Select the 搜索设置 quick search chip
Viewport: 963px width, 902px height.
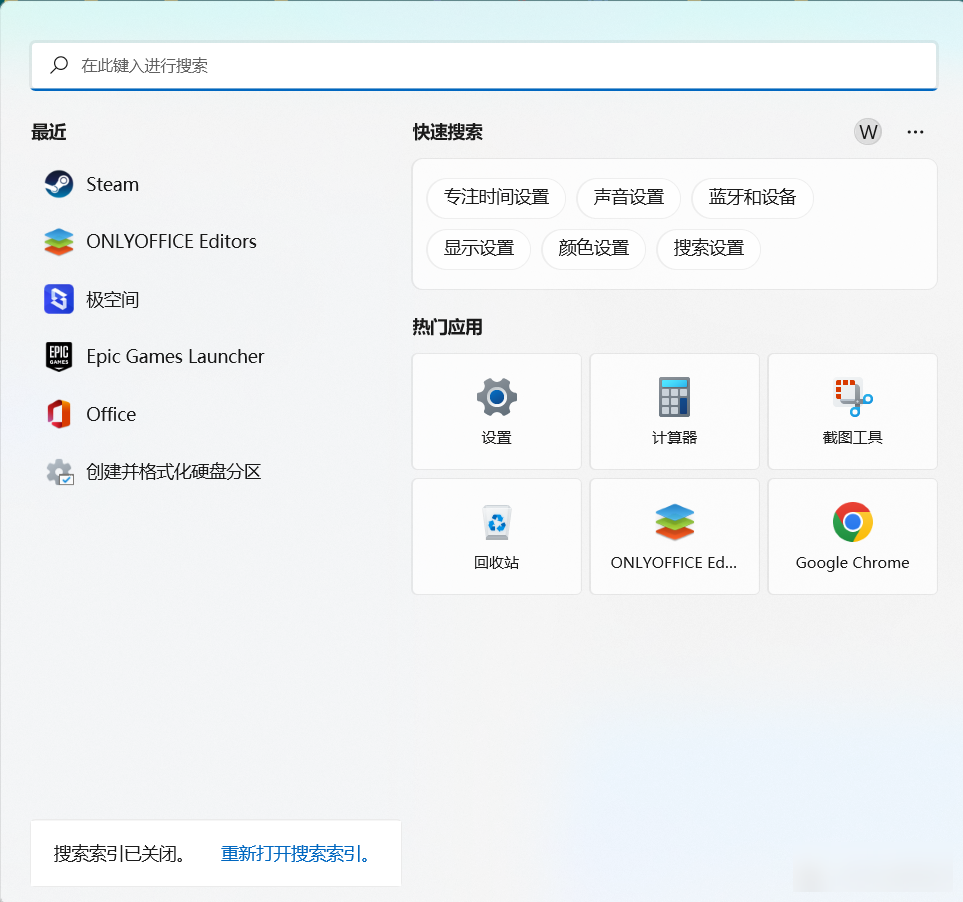(x=709, y=249)
